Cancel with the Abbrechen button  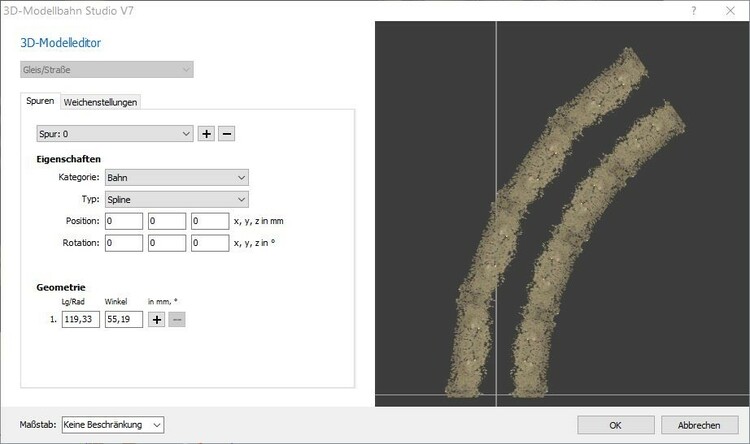pos(699,425)
